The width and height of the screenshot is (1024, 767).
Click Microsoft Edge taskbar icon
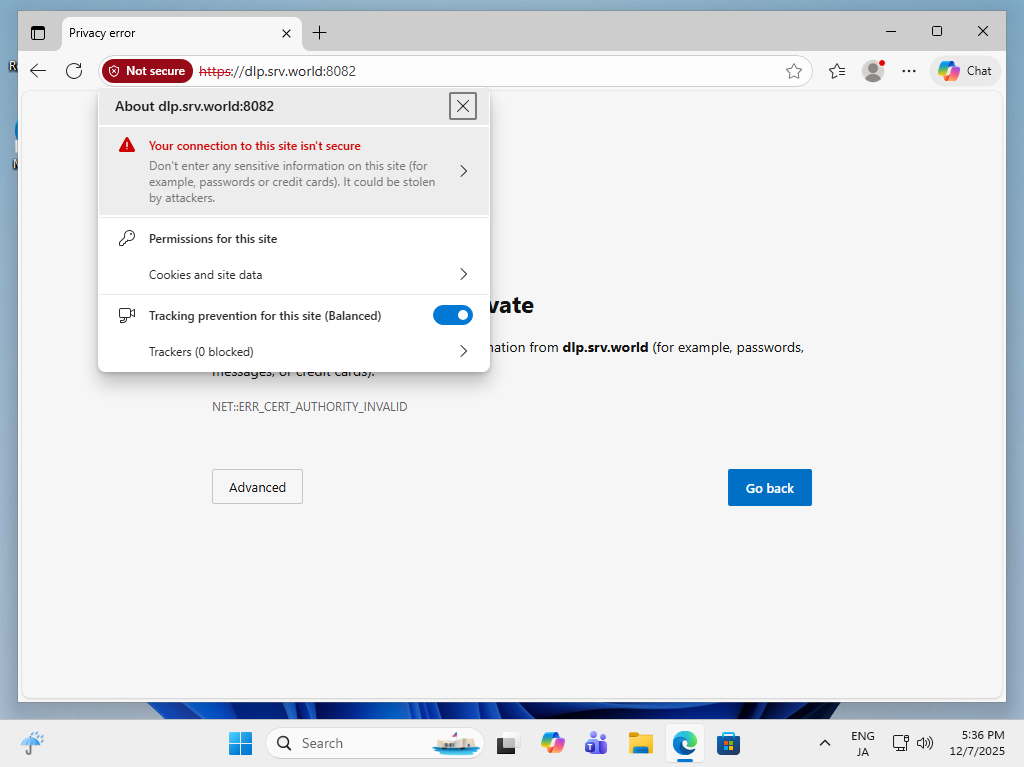tap(684, 743)
